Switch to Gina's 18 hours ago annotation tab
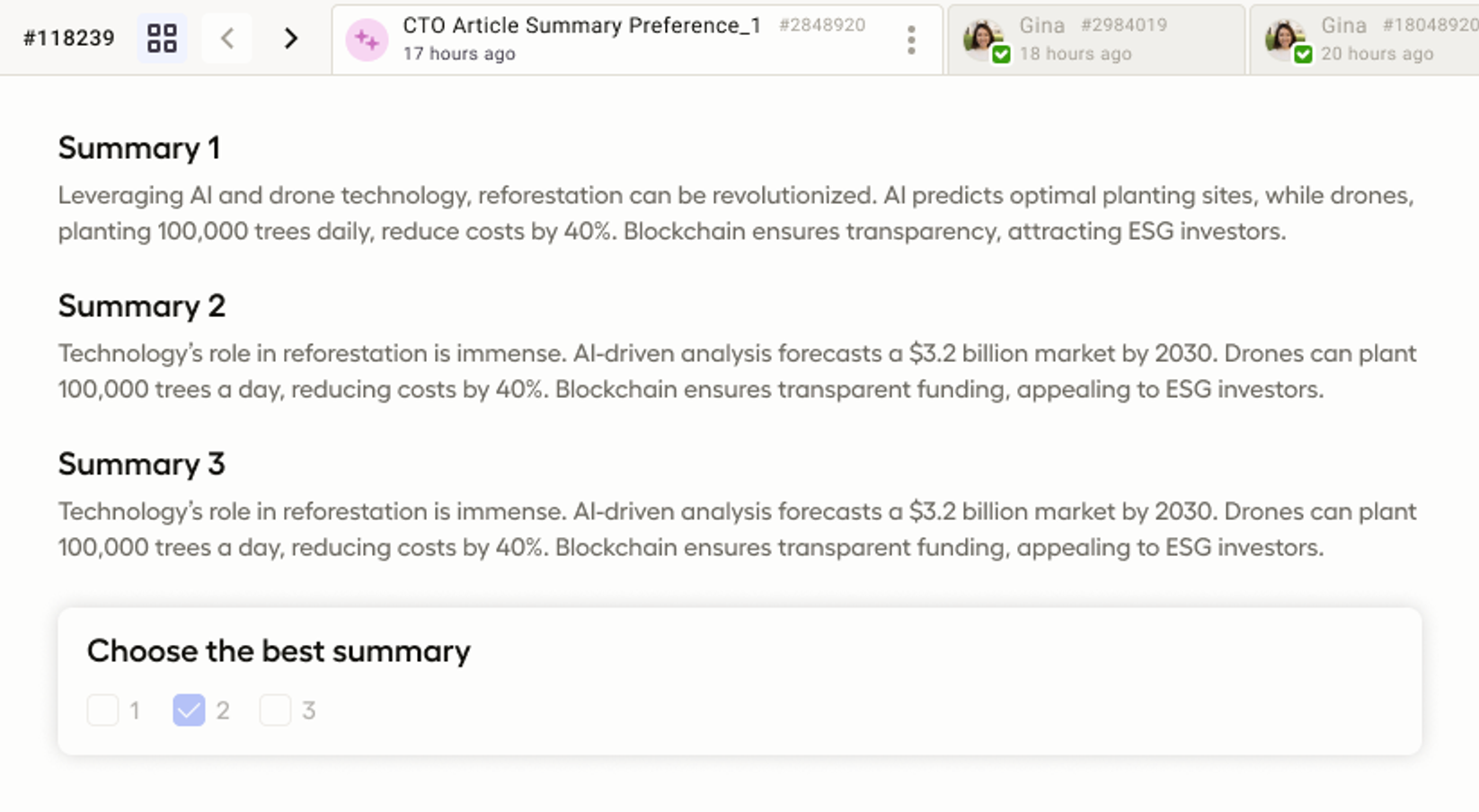Viewport: 1479px width, 812px height. coord(1096,40)
